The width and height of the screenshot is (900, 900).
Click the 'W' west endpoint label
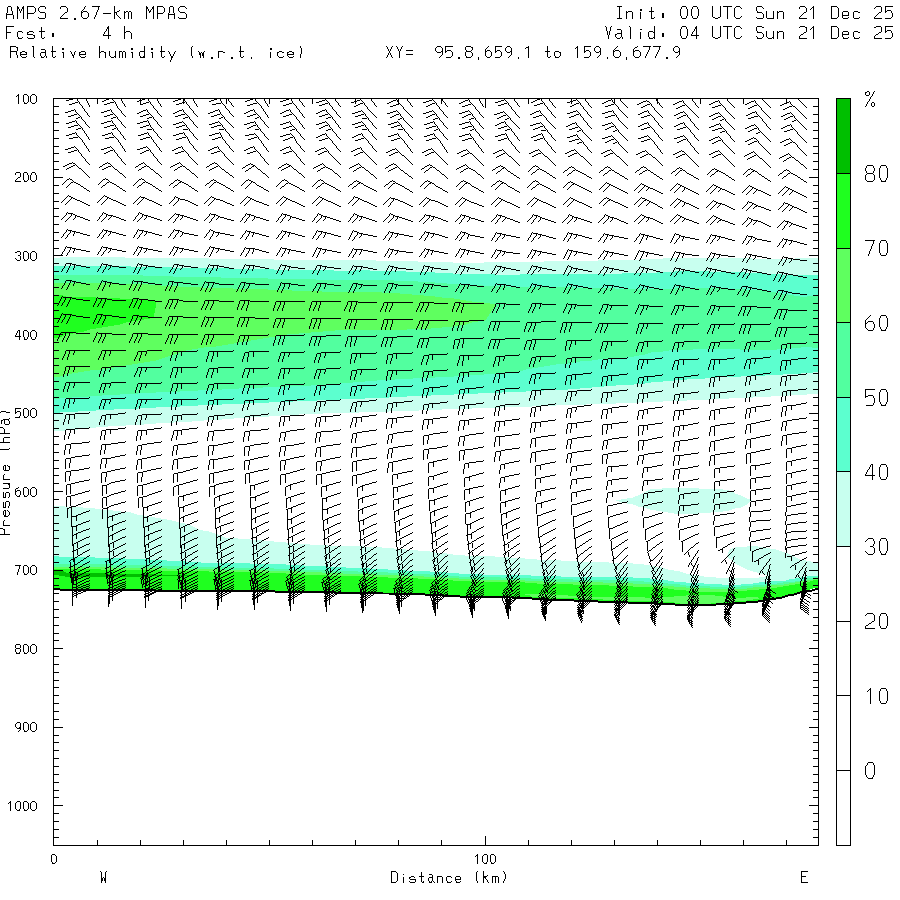pos(103,878)
